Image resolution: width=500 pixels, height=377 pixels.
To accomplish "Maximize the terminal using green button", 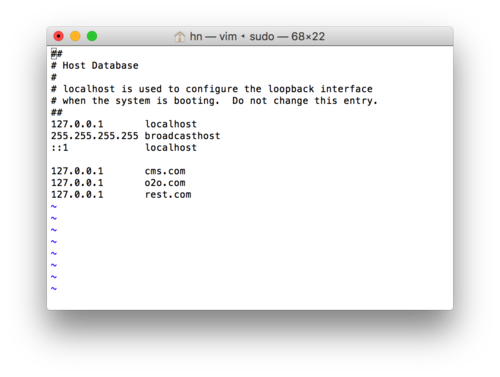I will (92, 36).
